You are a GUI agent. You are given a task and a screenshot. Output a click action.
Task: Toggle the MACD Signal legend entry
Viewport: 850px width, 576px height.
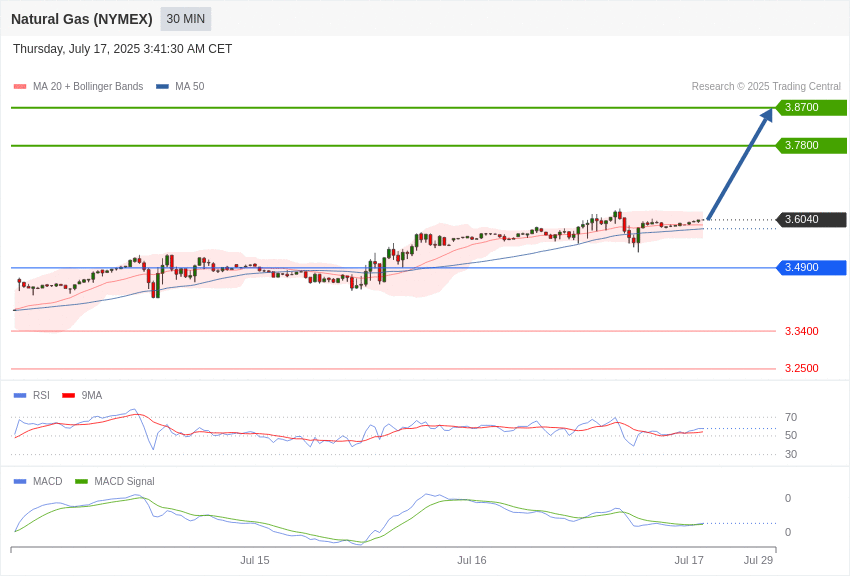point(114,481)
